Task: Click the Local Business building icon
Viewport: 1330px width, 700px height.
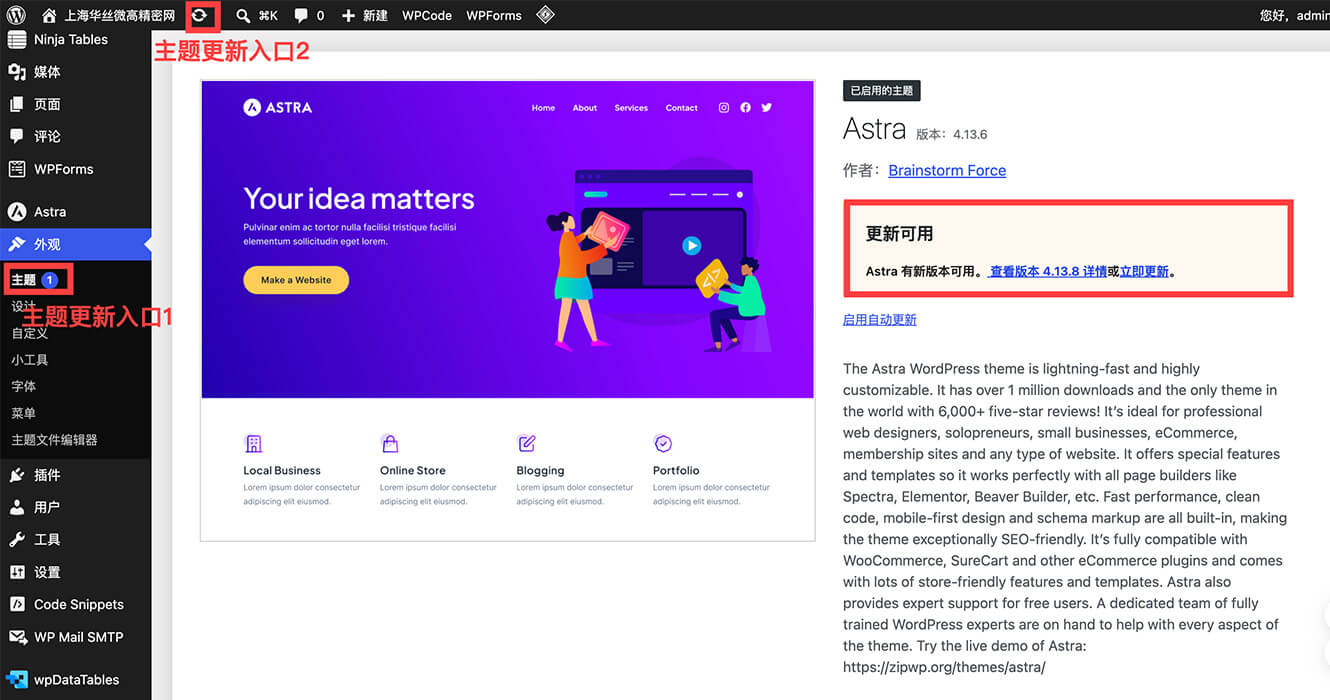Action: click(x=253, y=443)
